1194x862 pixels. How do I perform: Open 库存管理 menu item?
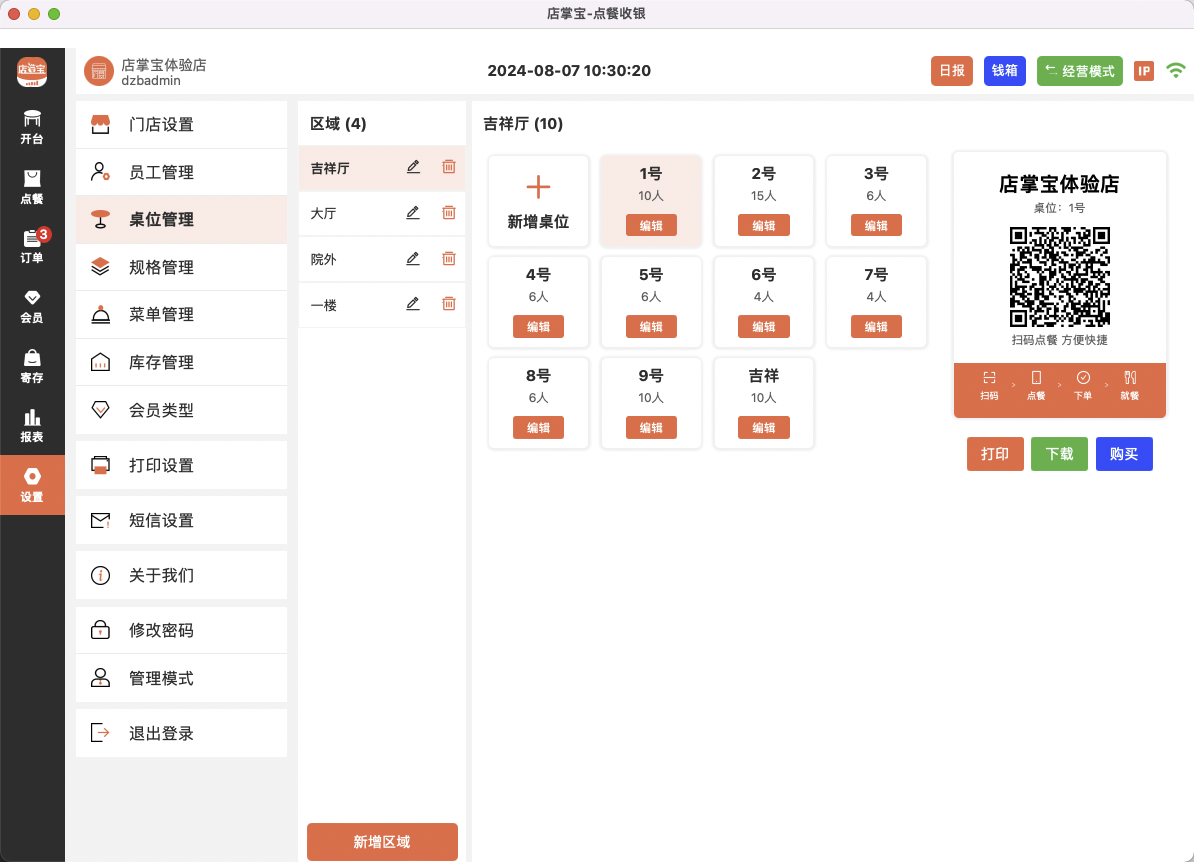(x=181, y=362)
